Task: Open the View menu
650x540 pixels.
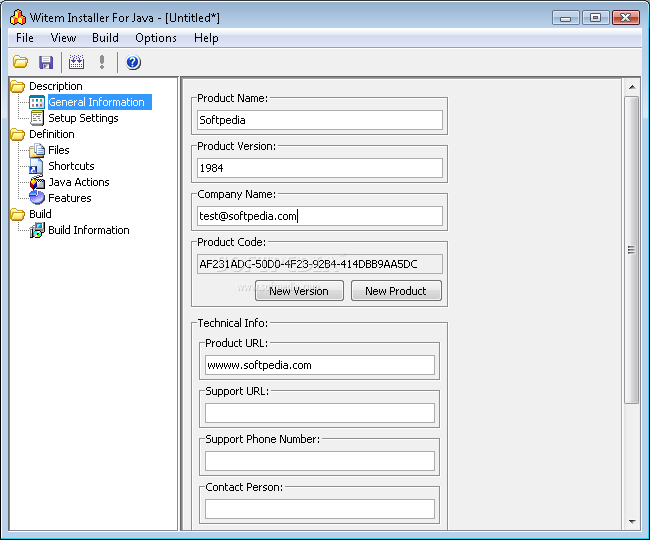Action: [x=63, y=38]
